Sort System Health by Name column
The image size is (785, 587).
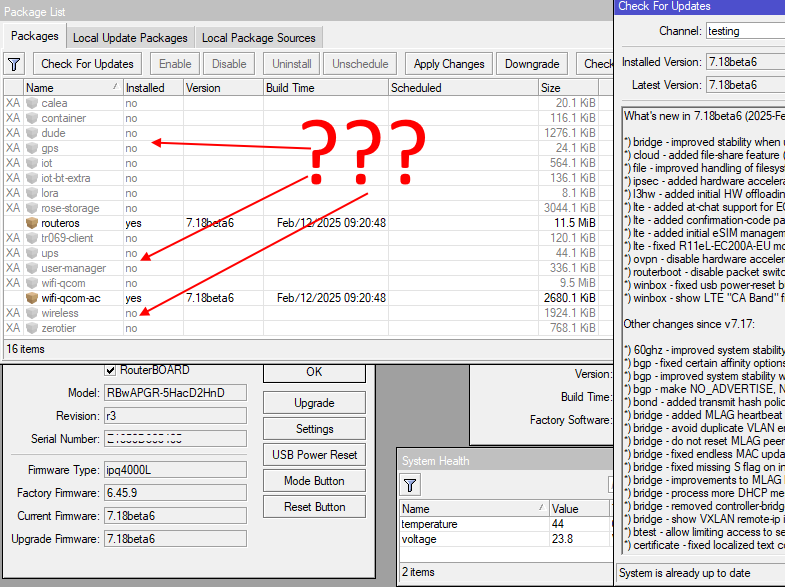pyautogui.click(x=474, y=509)
